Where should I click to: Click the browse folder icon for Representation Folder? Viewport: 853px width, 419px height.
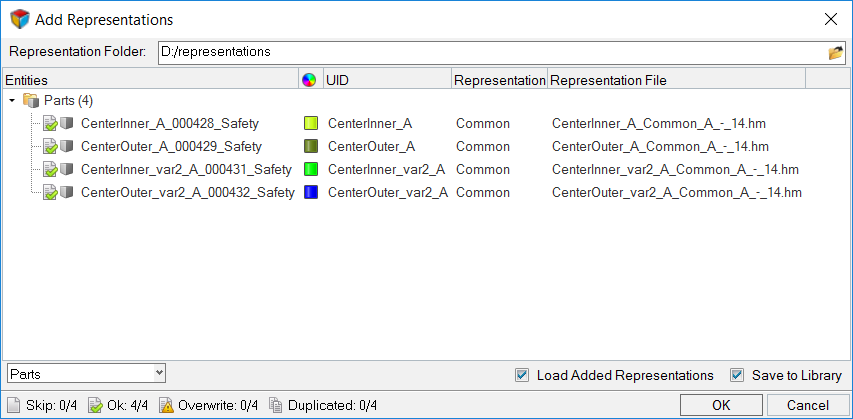tap(836, 52)
